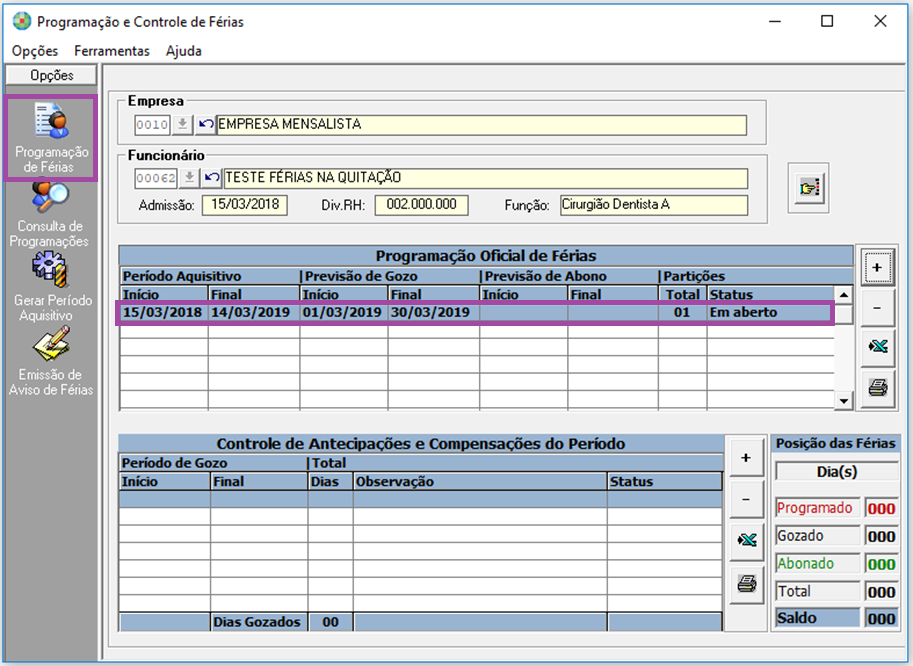This screenshot has width=913, height=666.
Task: Click the Empresa code field 0010
Action: (152, 125)
